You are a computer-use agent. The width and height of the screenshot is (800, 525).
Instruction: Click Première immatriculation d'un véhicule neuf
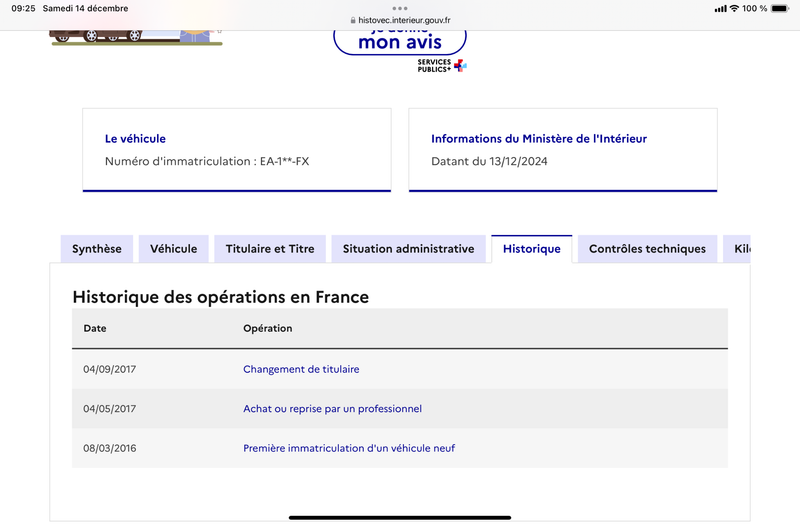349,448
